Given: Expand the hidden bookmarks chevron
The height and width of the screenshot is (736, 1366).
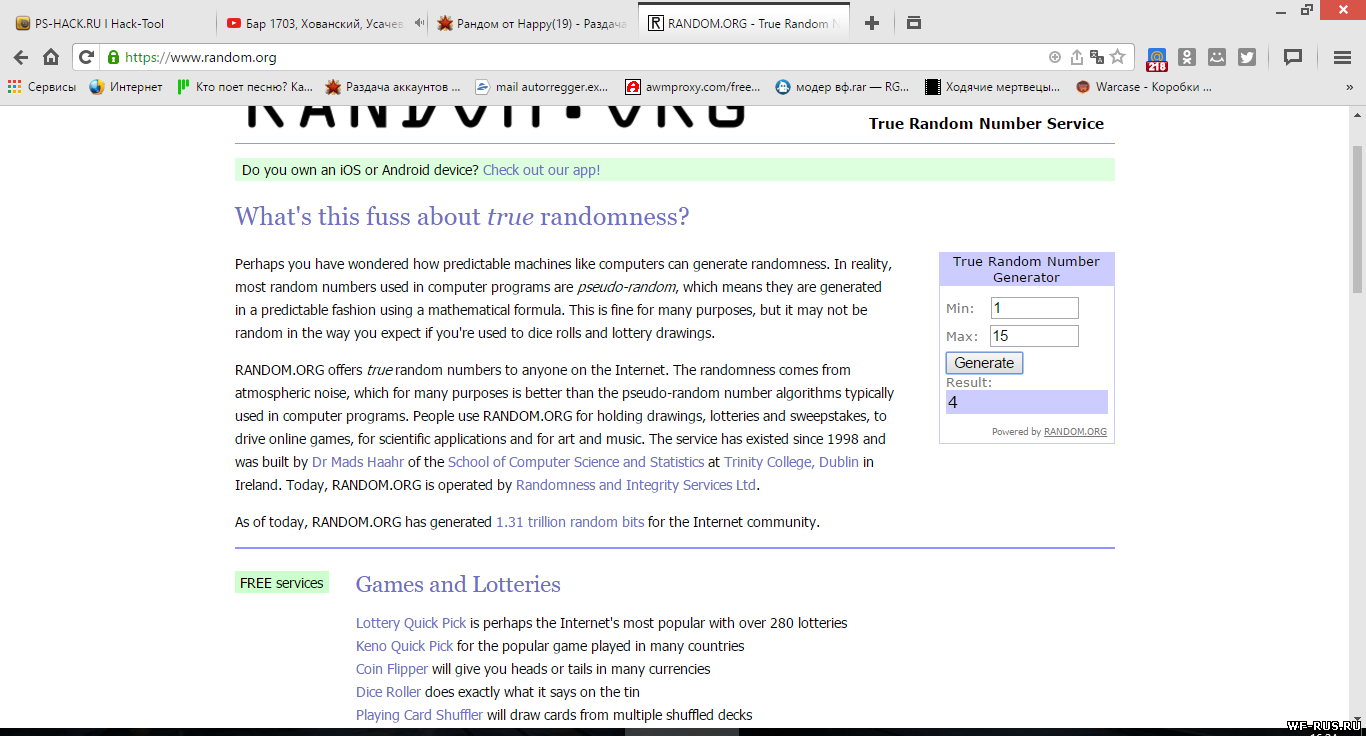Looking at the screenshot, I should (1349, 87).
